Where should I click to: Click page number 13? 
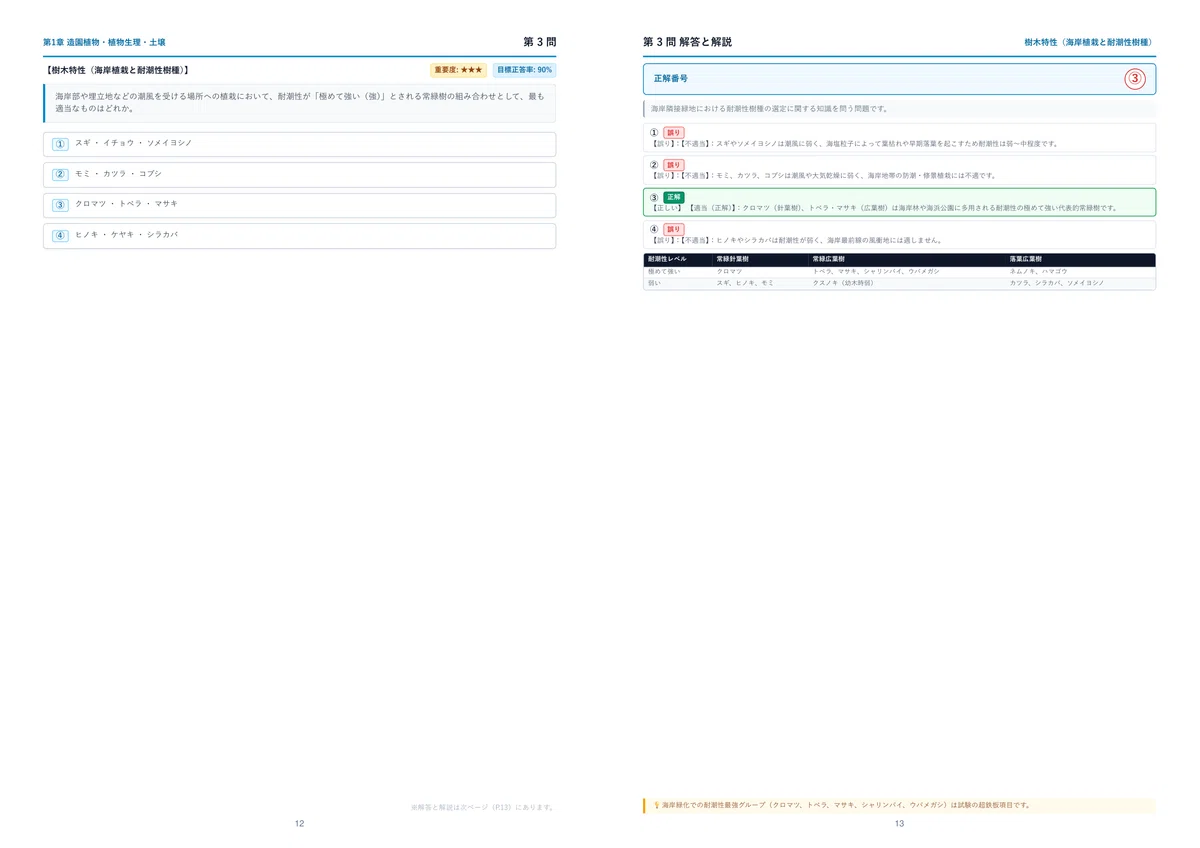pos(899,824)
